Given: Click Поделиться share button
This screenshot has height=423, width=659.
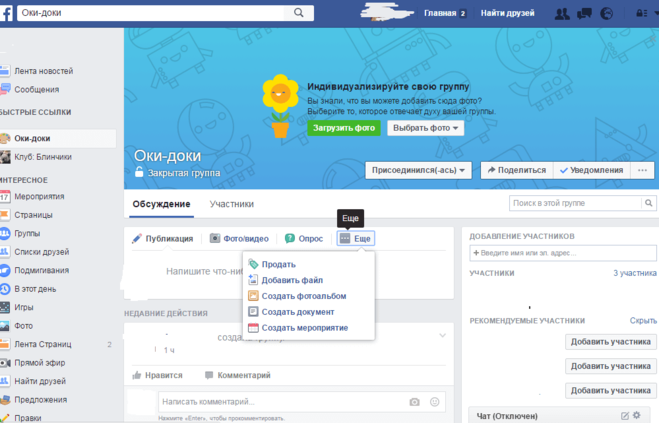Looking at the screenshot, I should point(517,170).
